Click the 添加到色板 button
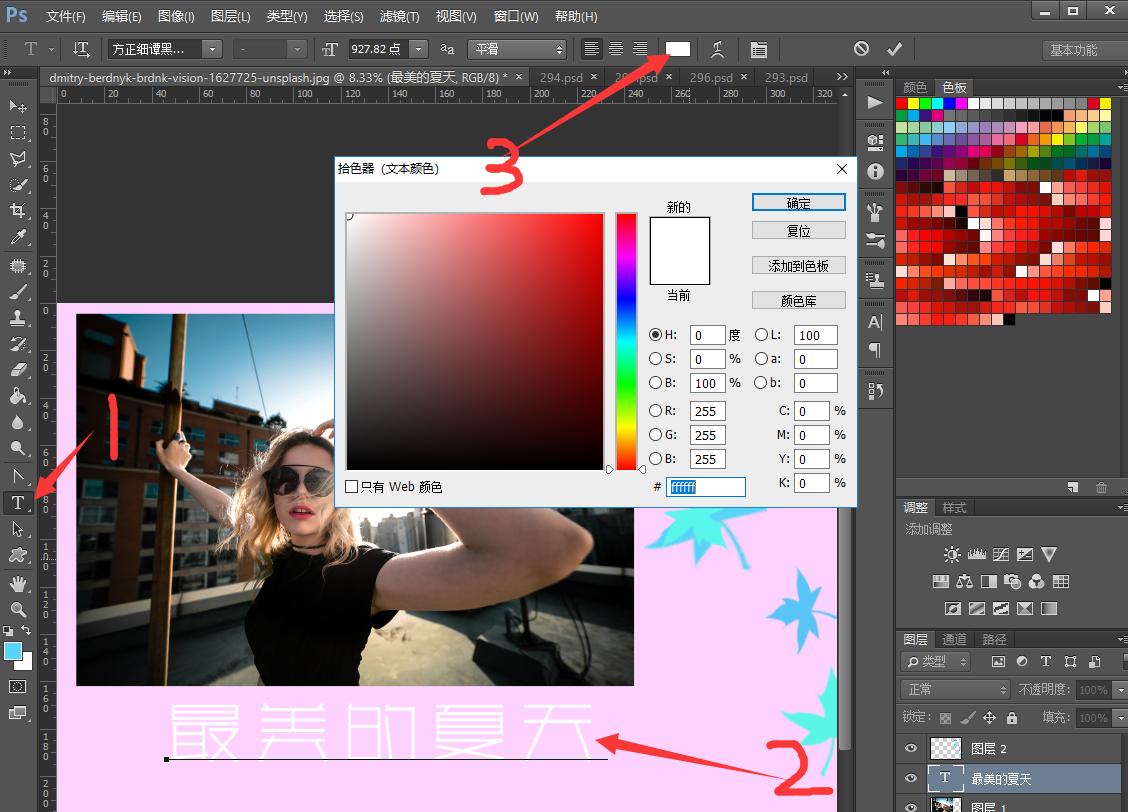This screenshot has height=812, width=1128. [x=798, y=266]
